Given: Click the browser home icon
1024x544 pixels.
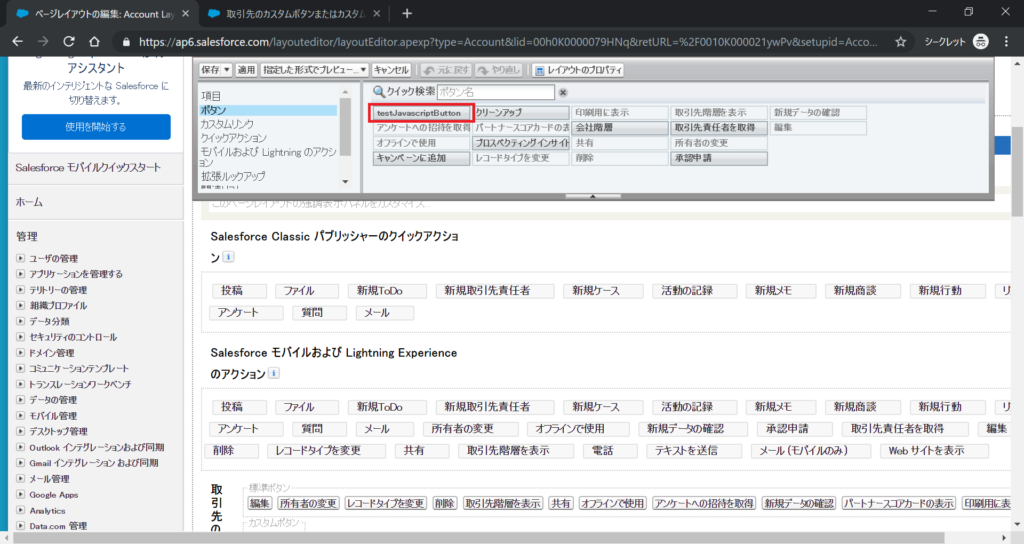Looking at the screenshot, I should click(96, 42).
